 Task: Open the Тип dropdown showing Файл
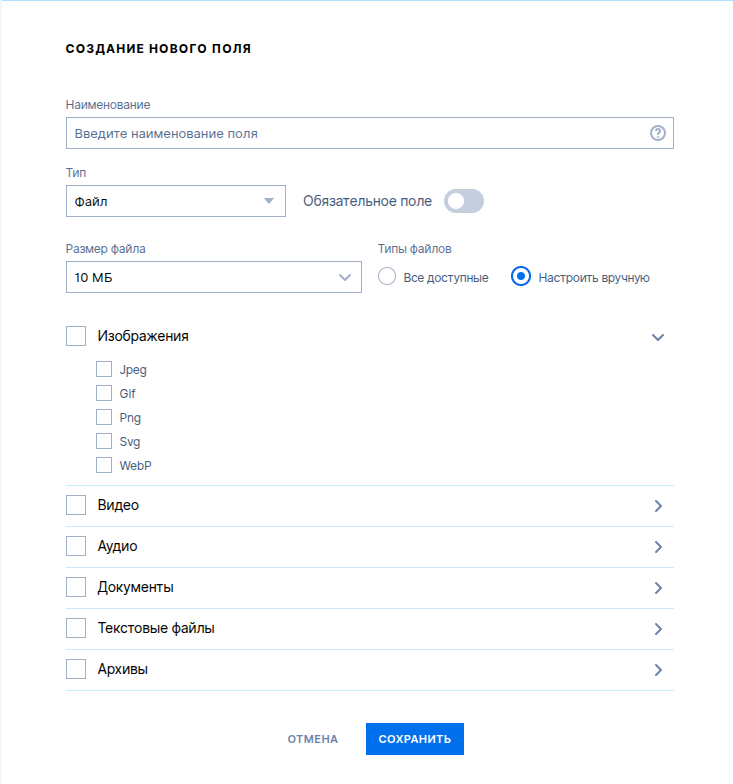[x=176, y=201]
